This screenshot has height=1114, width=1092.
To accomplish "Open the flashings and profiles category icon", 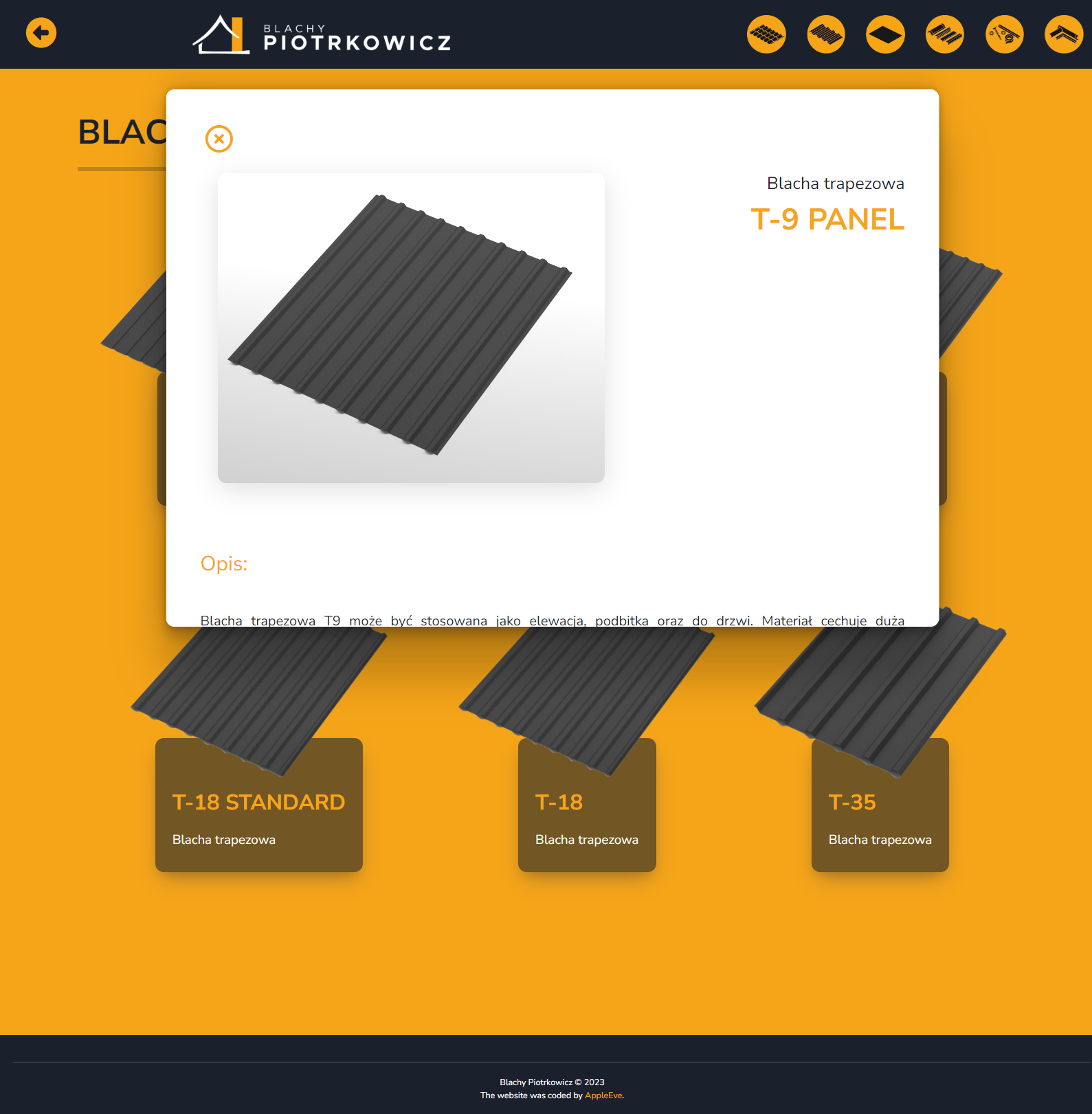I will 945,34.
